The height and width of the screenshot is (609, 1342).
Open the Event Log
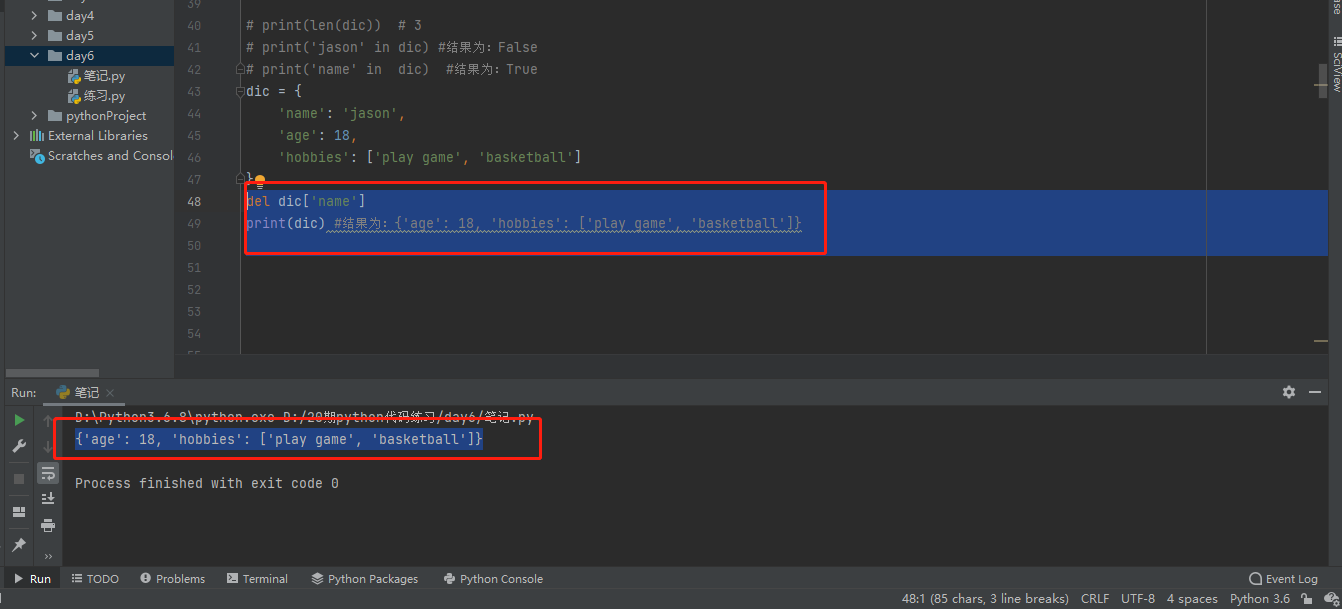(1284, 578)
